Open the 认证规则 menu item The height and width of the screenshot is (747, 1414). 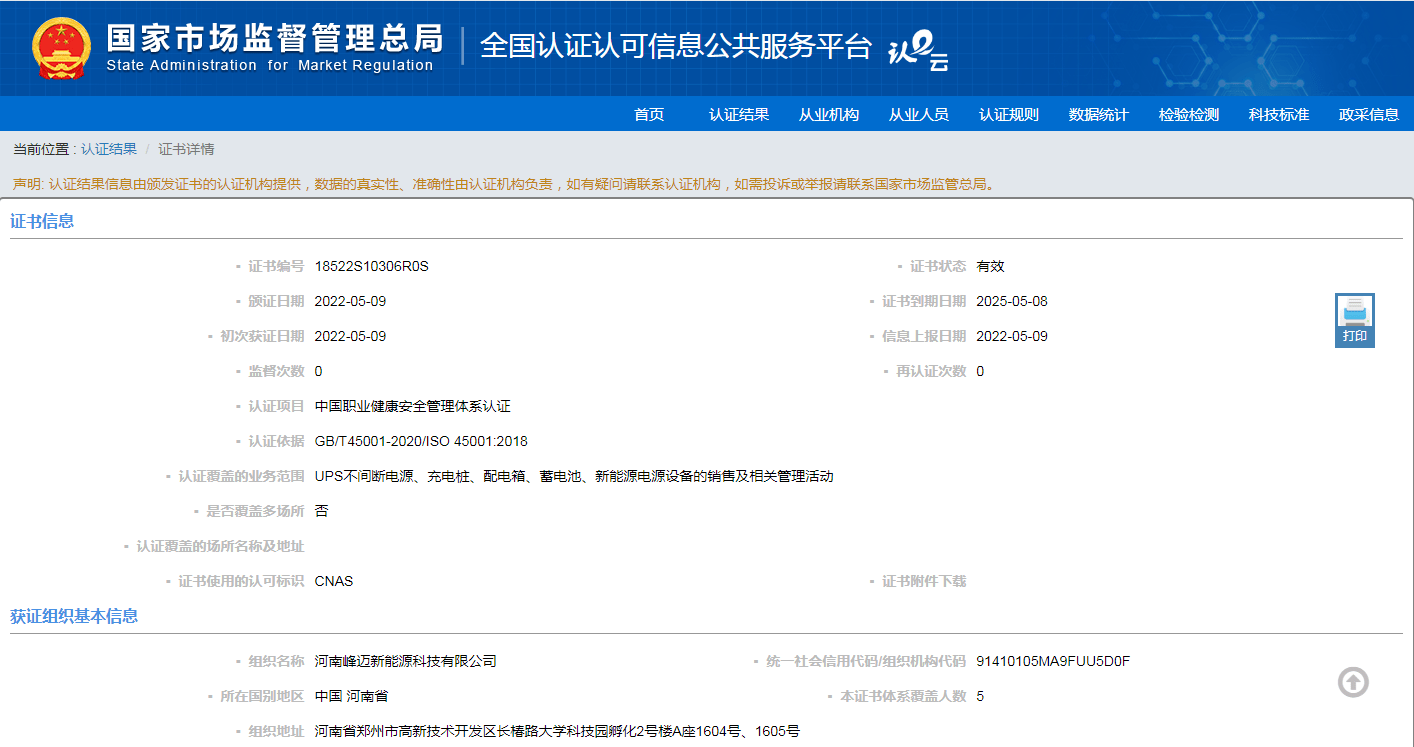point(1009,114)
